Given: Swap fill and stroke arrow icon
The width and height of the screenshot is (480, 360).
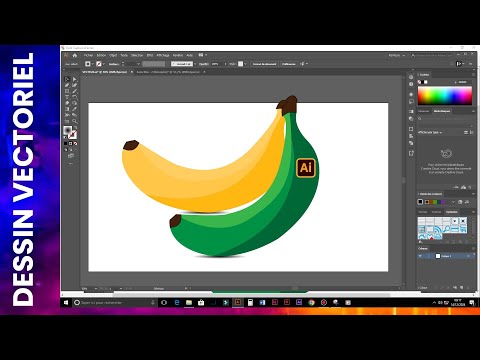Looking at the screenshot, I should click(76, 128).
